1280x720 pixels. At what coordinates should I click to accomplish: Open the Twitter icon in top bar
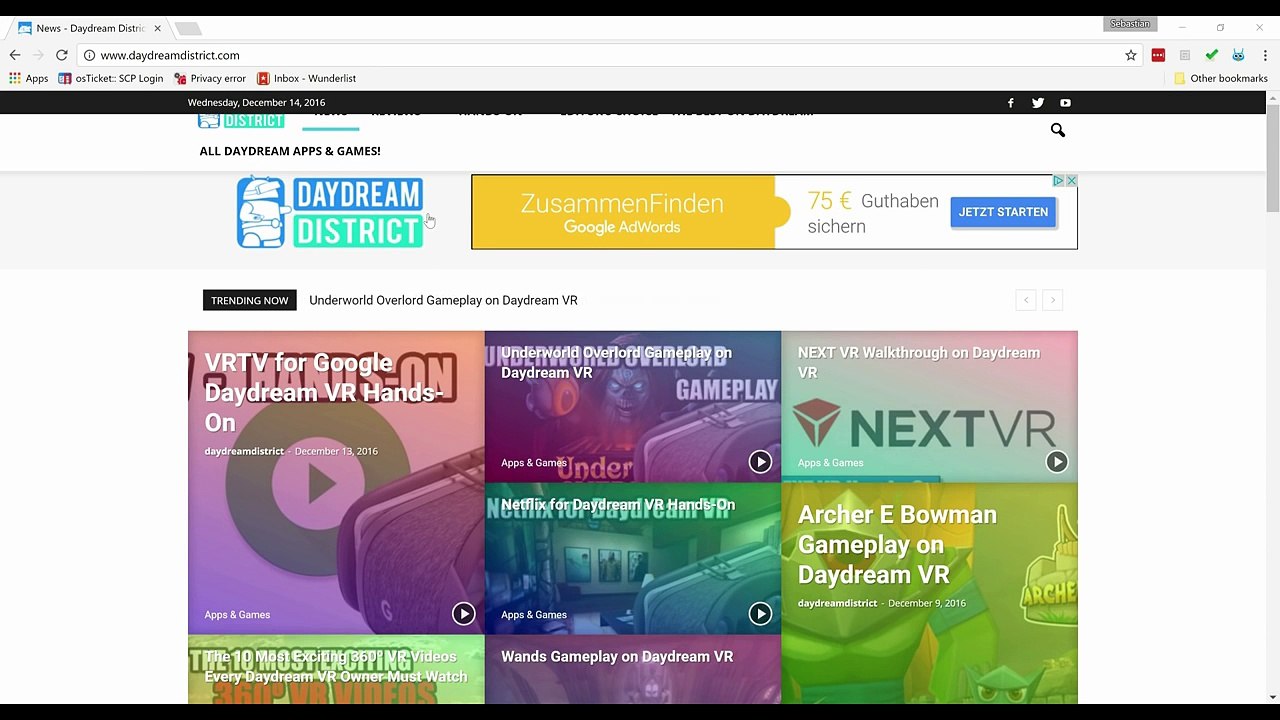1038,103
